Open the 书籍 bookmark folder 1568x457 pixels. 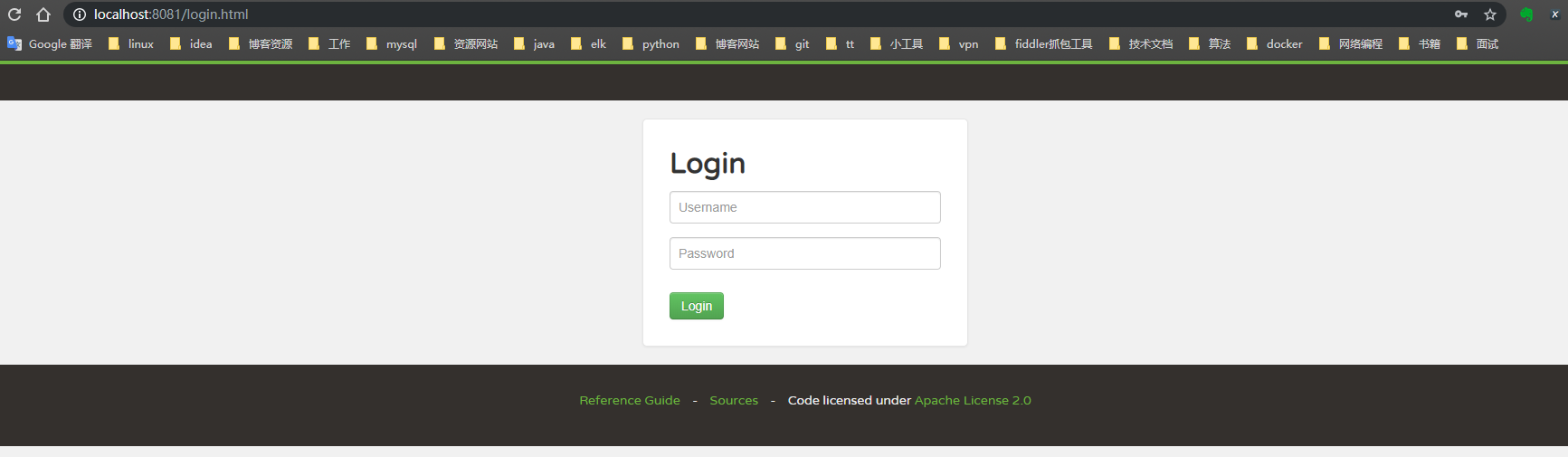(x=1420, y=43)
